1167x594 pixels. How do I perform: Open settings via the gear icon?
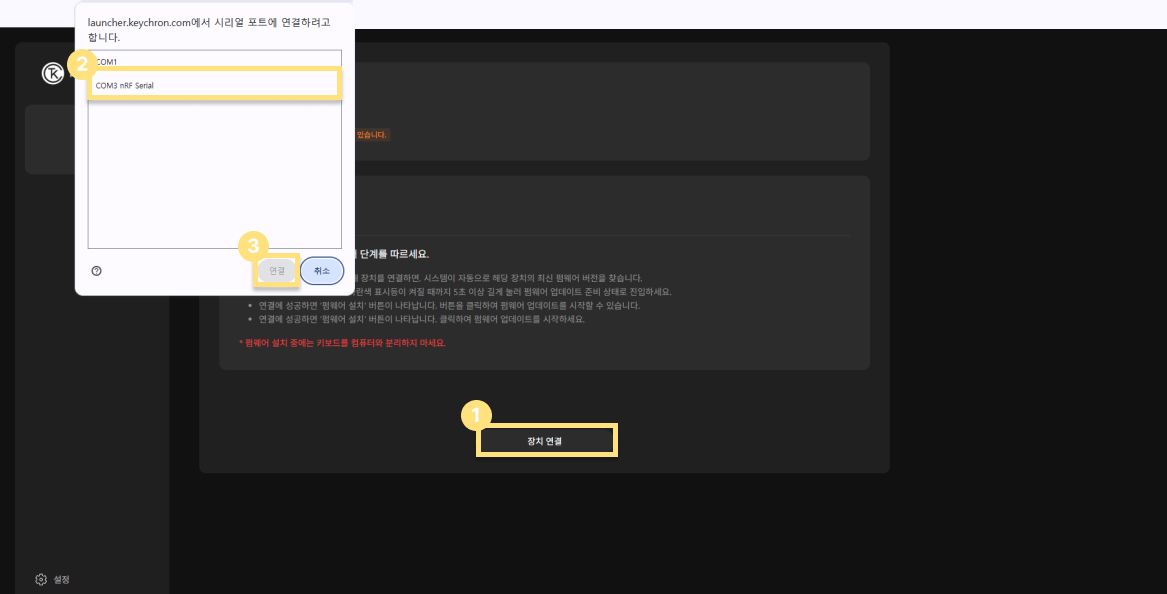41,579
